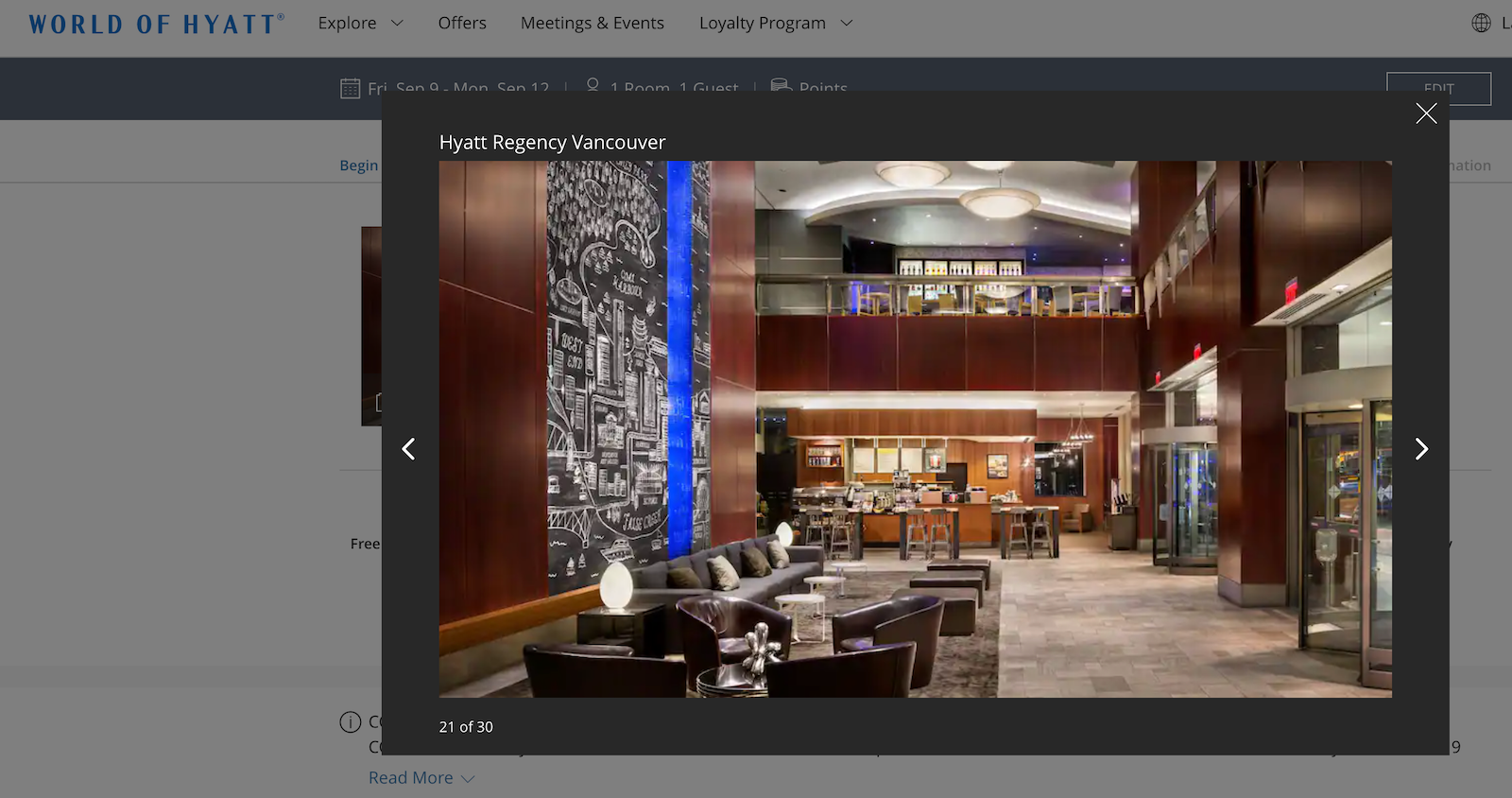This screenshot has width=1512, height=798.
Task: Expand the Loyalty Program menu
Action: (776, 23)
